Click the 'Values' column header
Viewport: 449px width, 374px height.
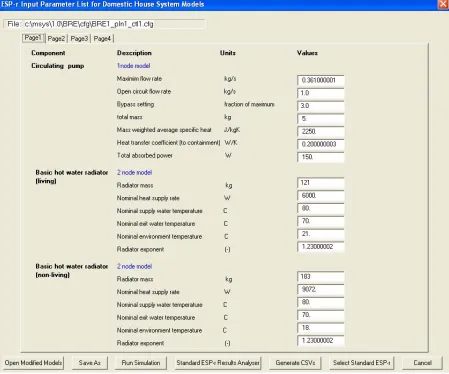pyautogui.click(x=307, y=53)
